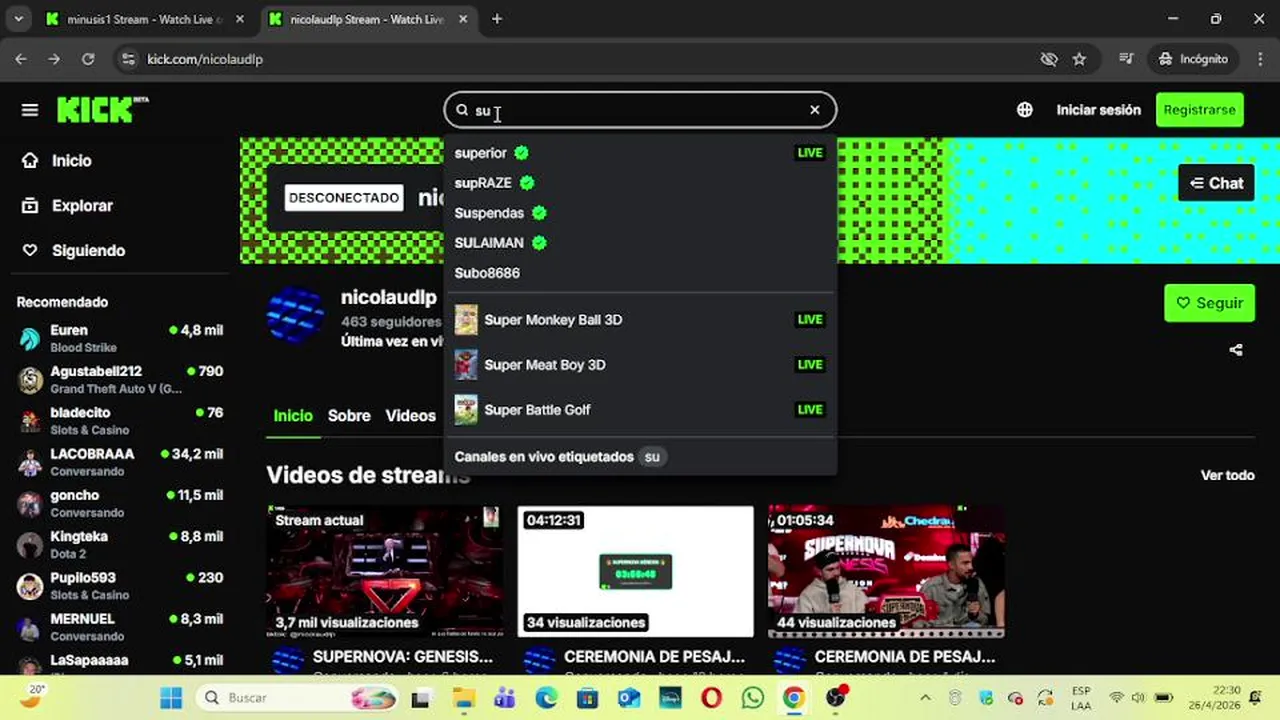Viewport: 1280px width, 720px height.
Task: Click the share icon below Seguir
Action: [1236, 350]
